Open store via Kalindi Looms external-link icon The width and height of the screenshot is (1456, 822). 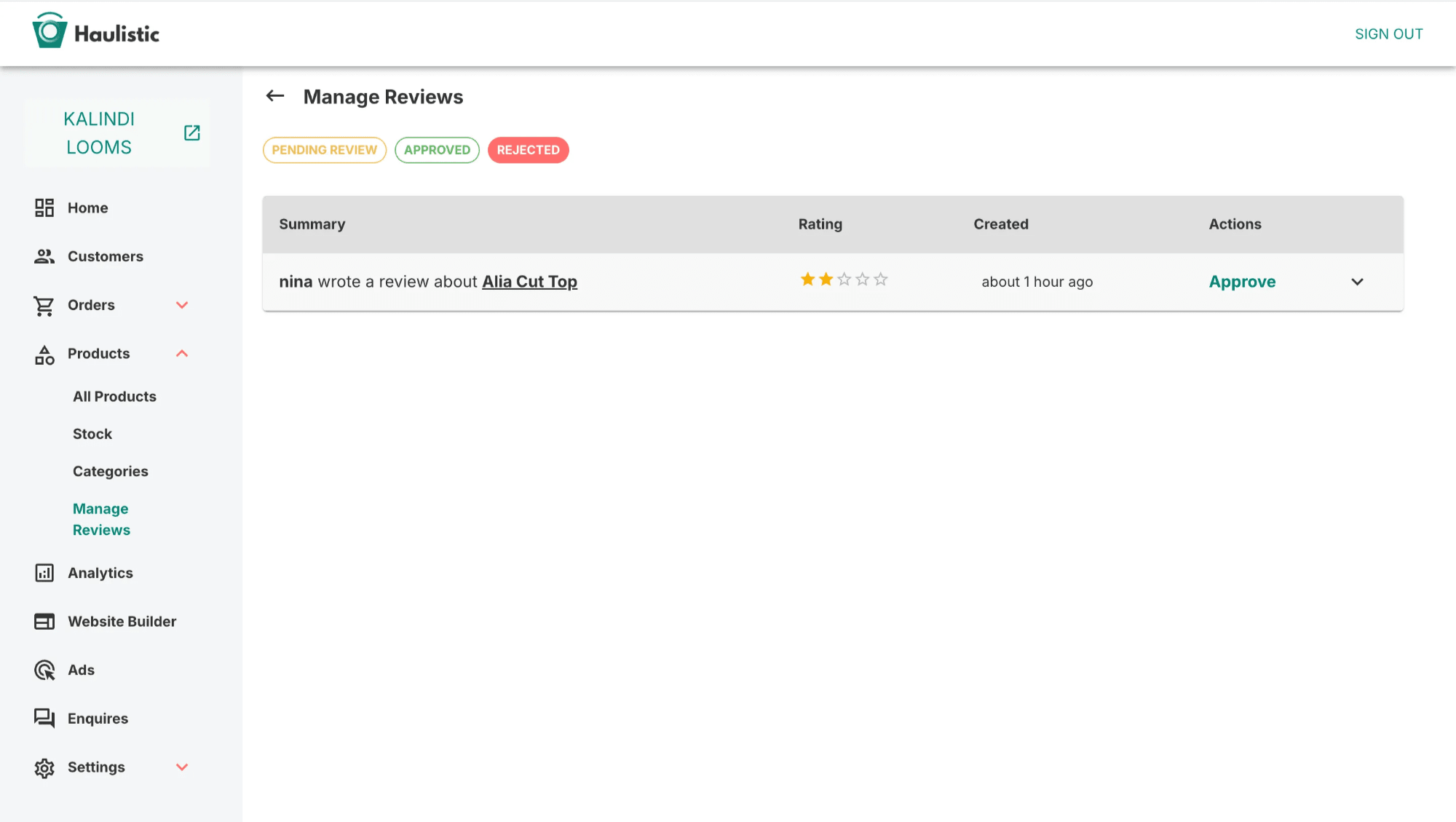tap(191, 133)
